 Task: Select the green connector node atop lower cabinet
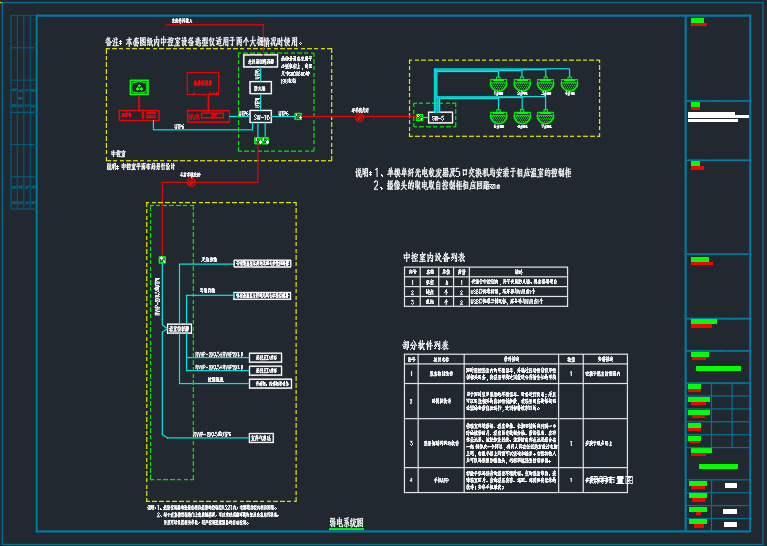point(160,261)
